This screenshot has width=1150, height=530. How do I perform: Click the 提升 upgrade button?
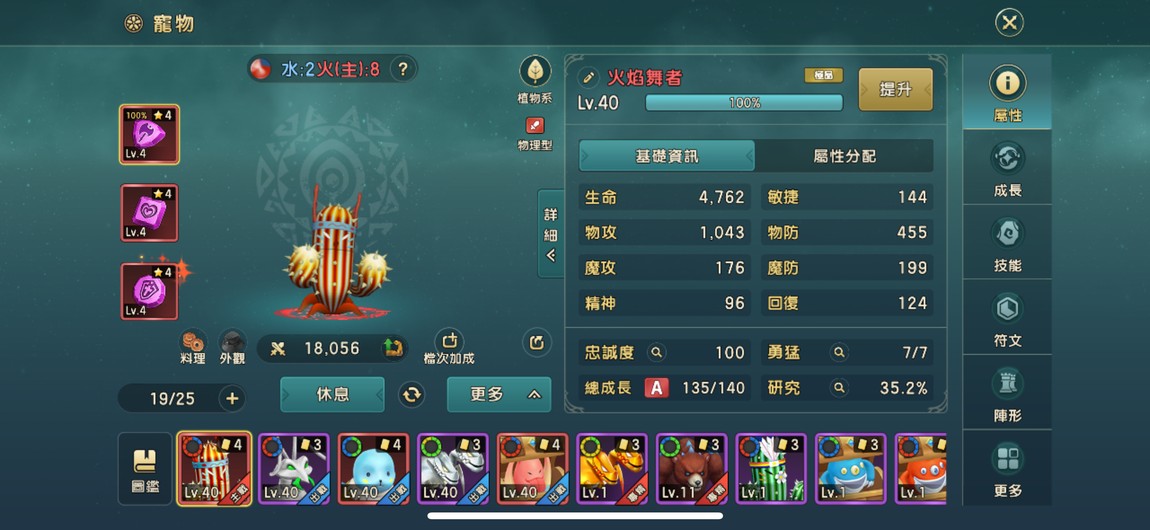(x=896, y=89)
